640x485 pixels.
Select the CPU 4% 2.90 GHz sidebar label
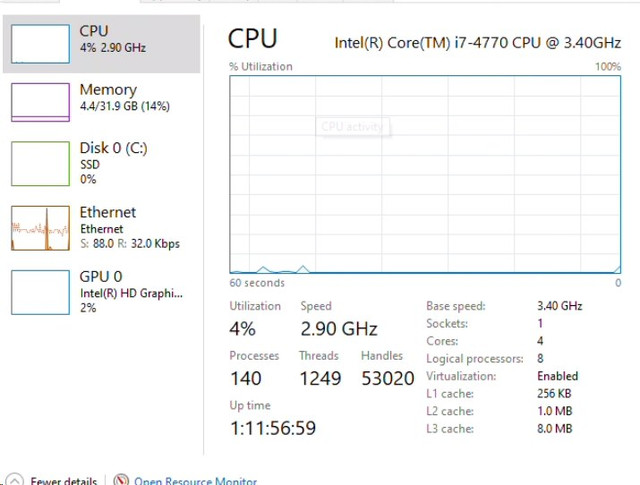click(113, 39)
